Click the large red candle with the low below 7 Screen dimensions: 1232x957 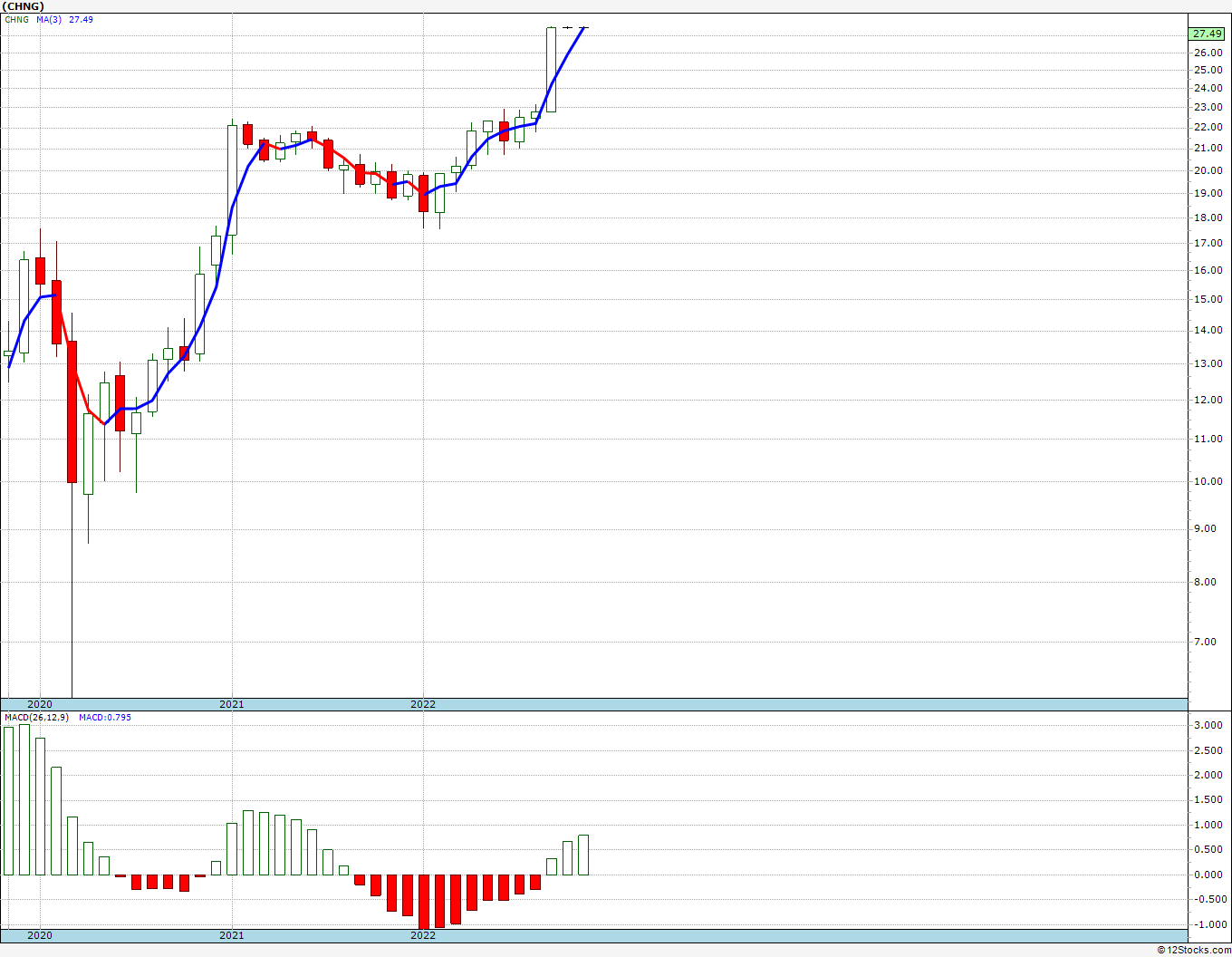pyautogui.click(x=72, y=411)
